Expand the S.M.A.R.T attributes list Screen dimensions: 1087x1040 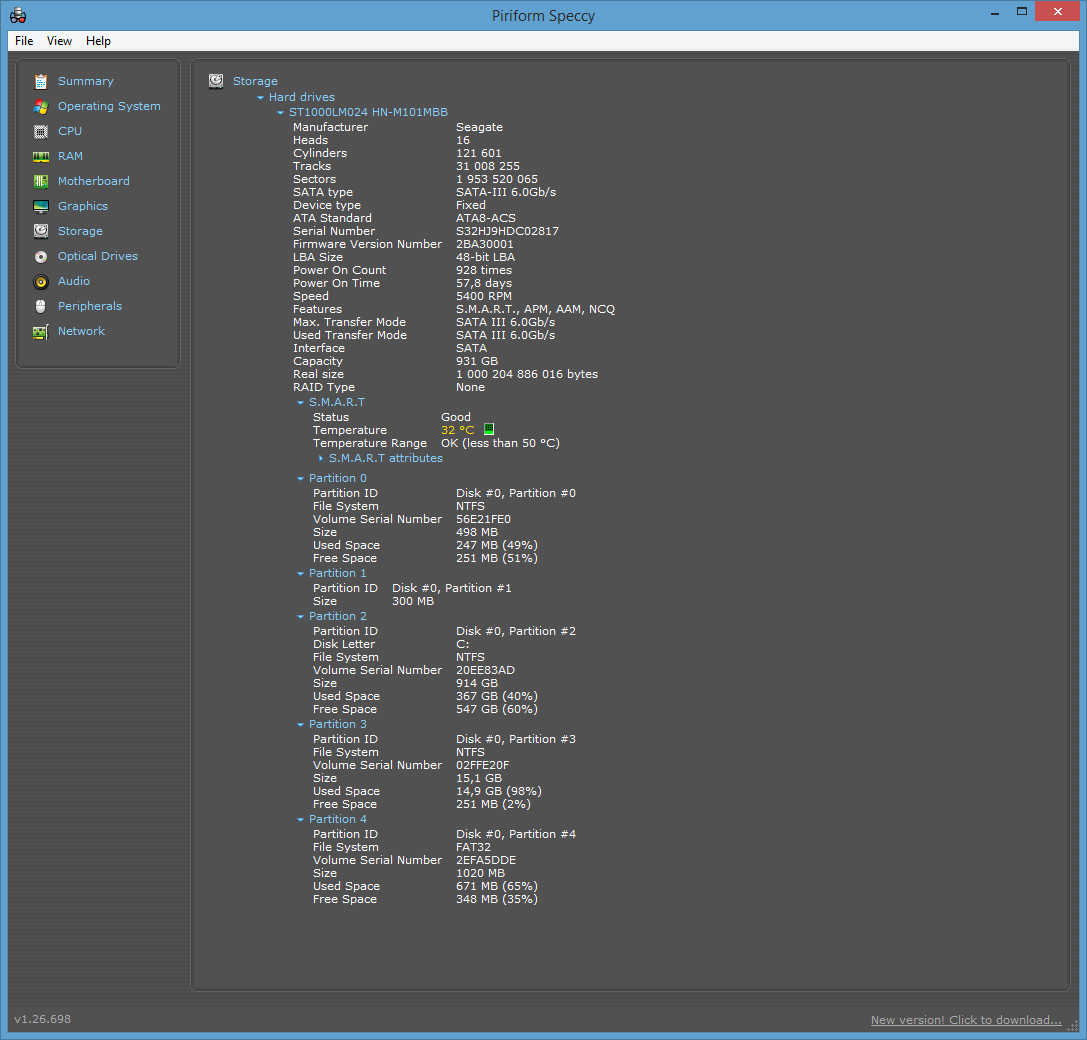tap(321, 458)
